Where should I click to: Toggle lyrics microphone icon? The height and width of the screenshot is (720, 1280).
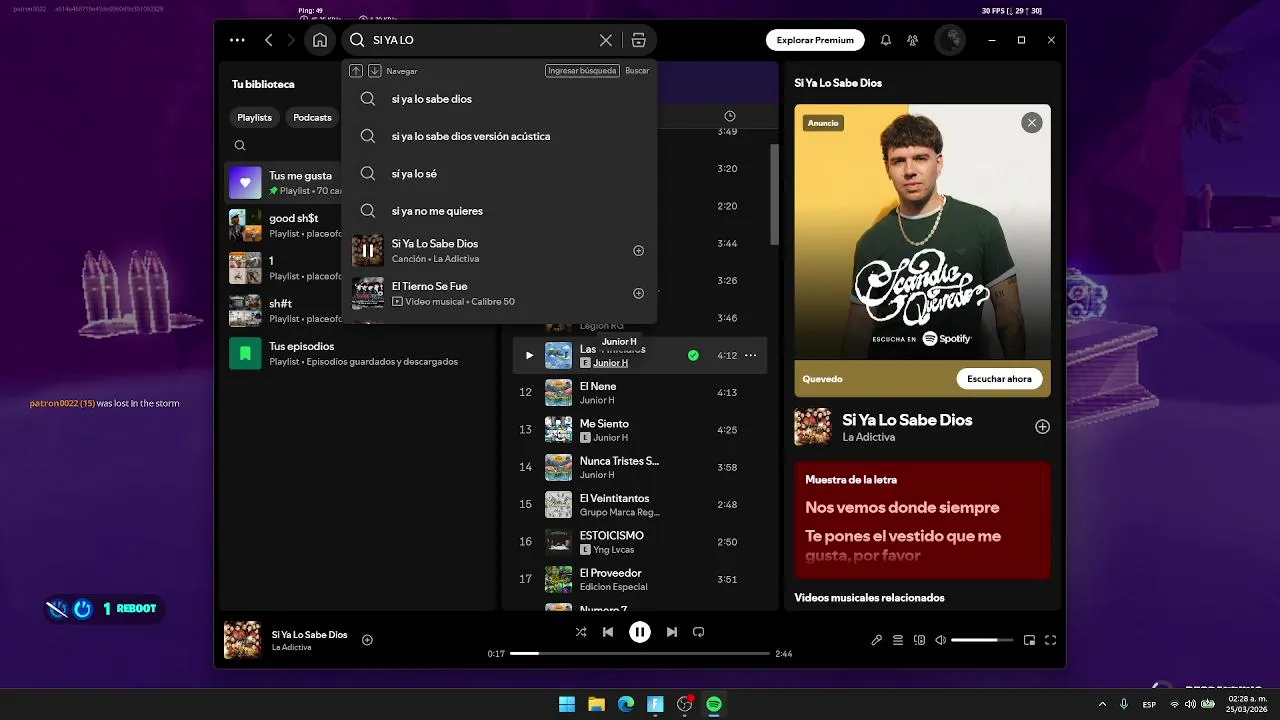point(876,640)
